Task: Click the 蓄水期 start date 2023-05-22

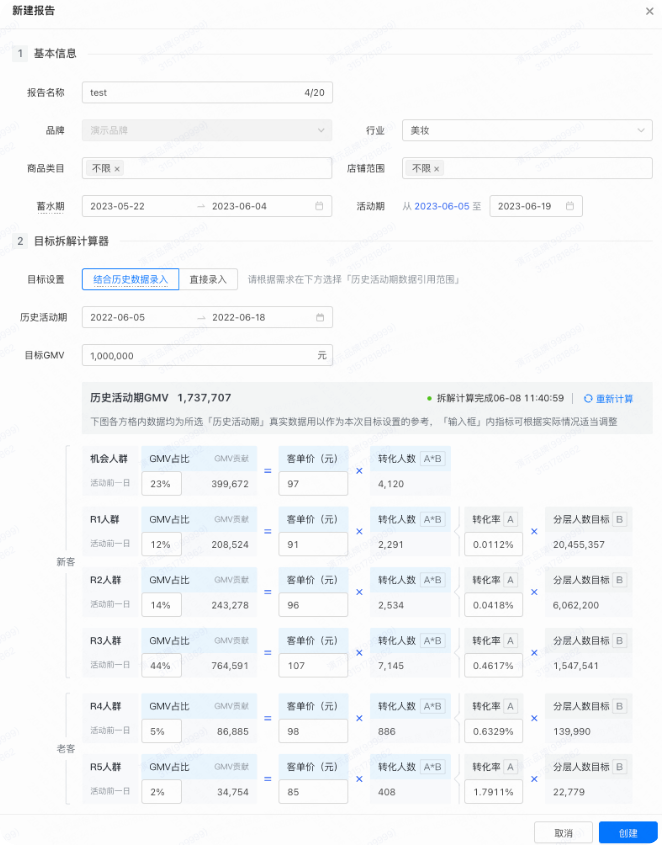Action: coord(118,206)
